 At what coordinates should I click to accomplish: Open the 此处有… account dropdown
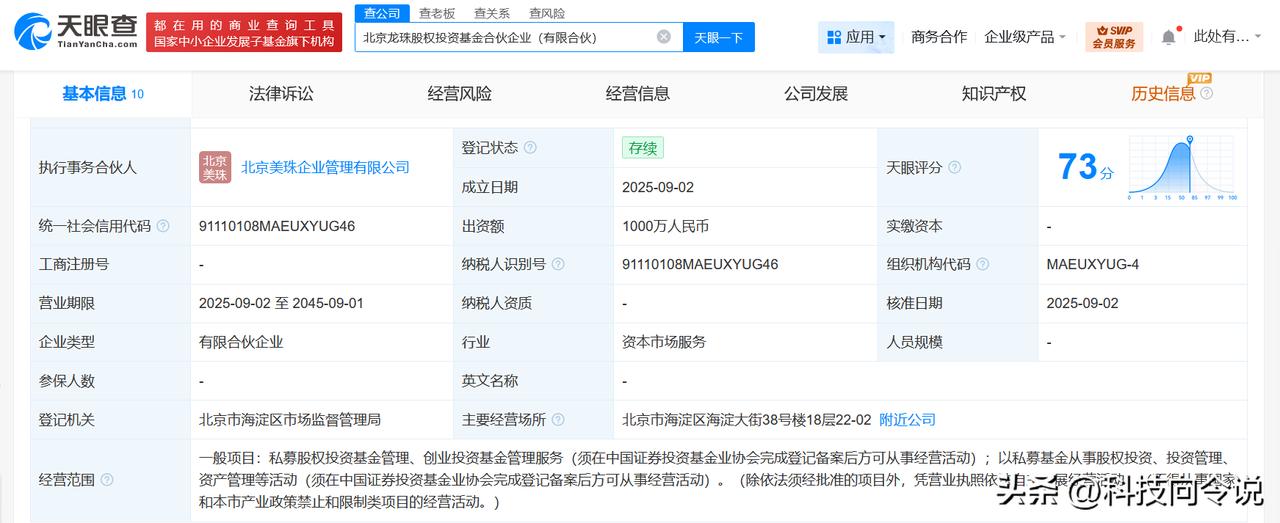click(1229, 37)
